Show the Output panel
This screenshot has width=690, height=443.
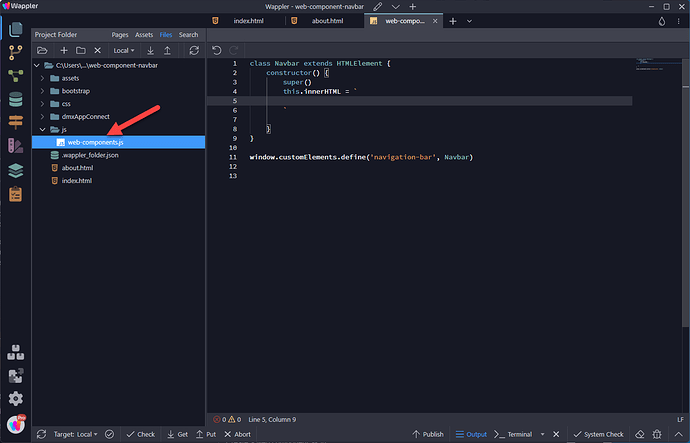[x=471, y=434]
